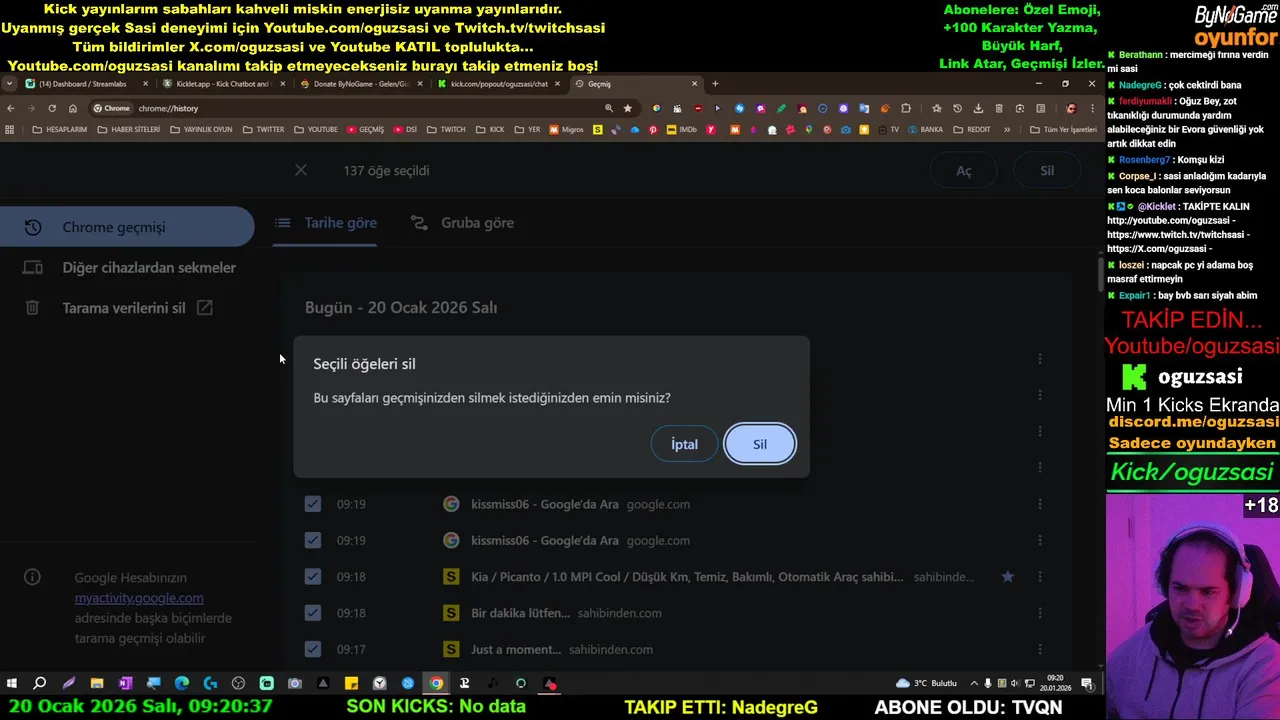Screen dimensions: 1280x720
Task: Bookmark this page with the star icon
Action: click(627, 108)
